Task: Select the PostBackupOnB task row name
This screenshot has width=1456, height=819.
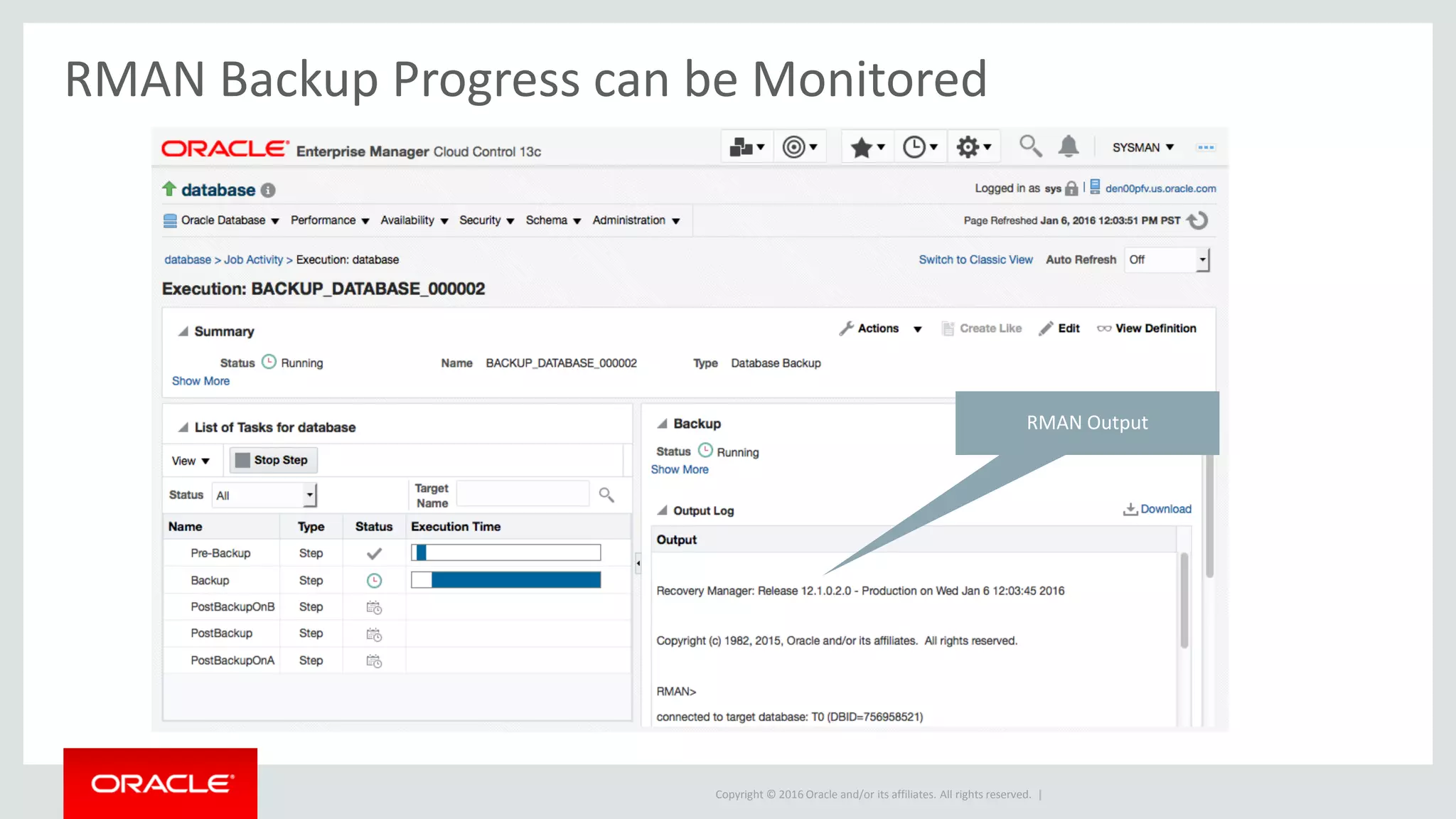Action: [232, 606]
